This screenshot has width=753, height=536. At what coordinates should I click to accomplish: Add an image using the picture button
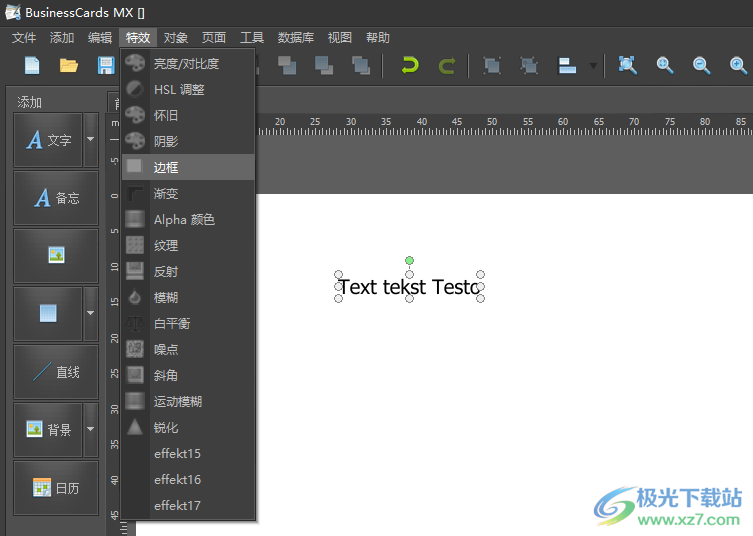[x=56, y=256]
